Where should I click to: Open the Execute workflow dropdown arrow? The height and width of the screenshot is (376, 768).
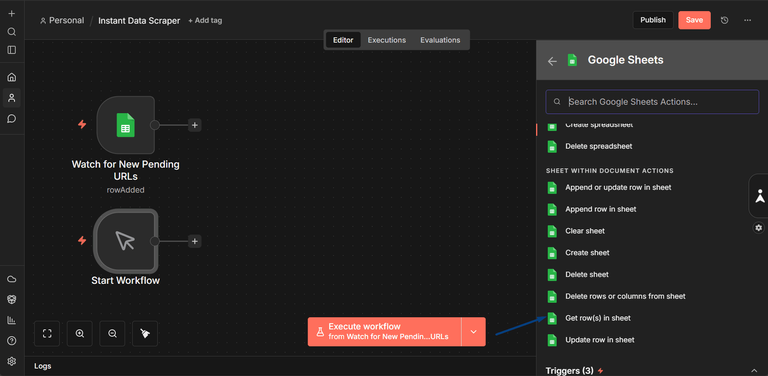click(x=474, y=331)
